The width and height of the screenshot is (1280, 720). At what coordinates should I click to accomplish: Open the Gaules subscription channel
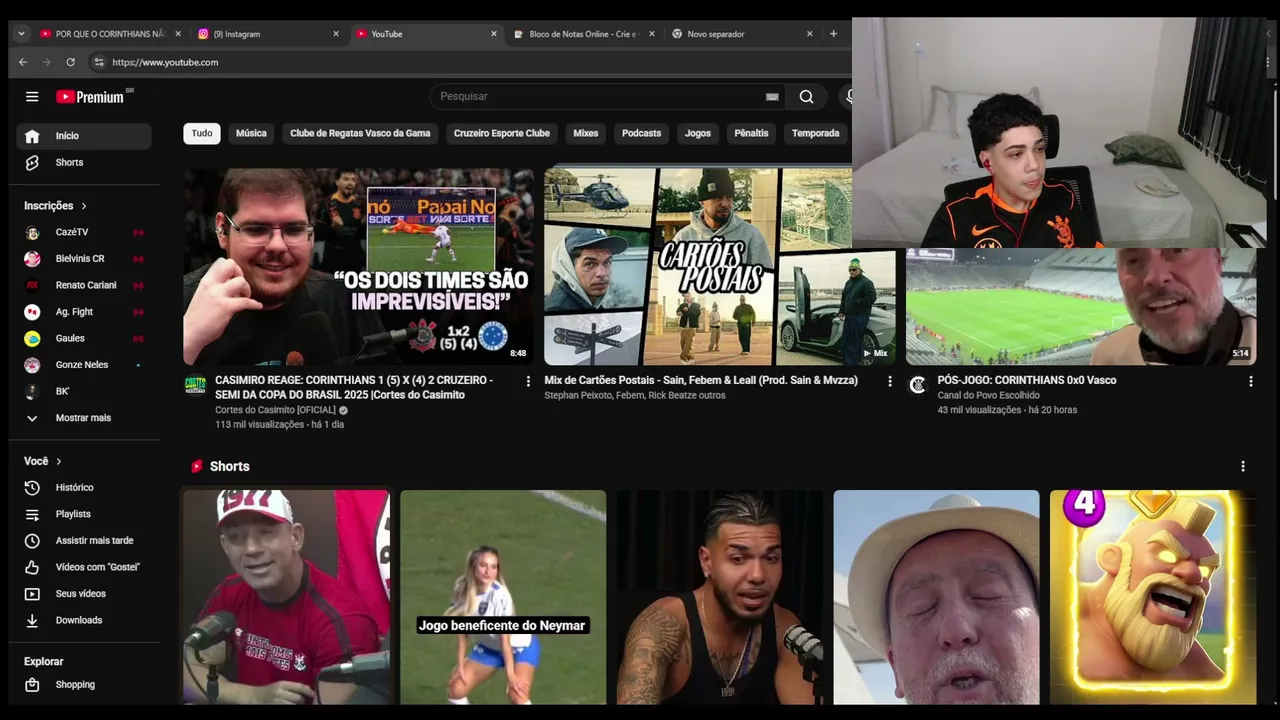tap(84, 338)
